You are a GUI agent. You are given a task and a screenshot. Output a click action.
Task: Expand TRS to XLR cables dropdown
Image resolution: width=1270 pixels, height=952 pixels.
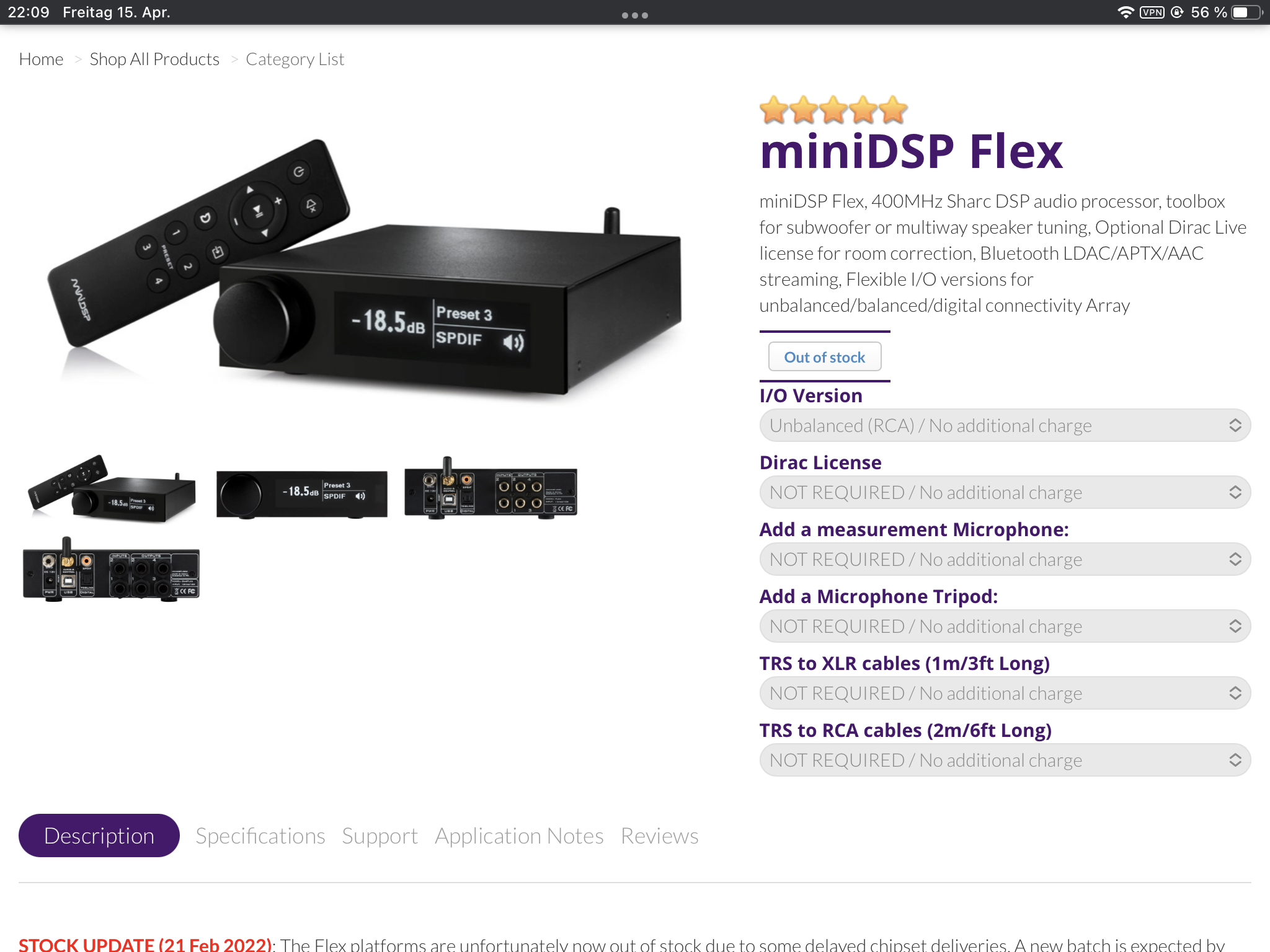coord(1005,693)
